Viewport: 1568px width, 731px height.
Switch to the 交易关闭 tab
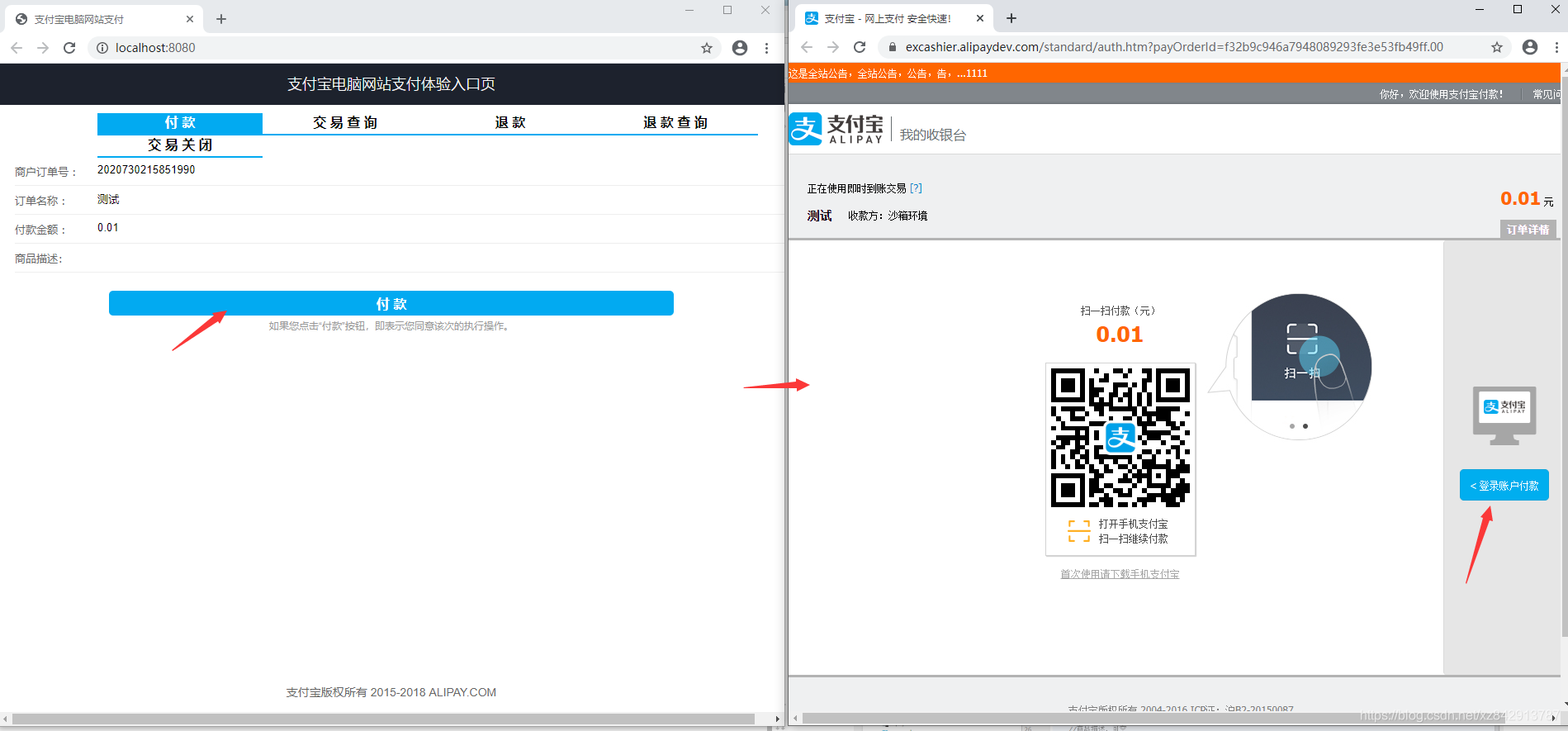point(180,145)
